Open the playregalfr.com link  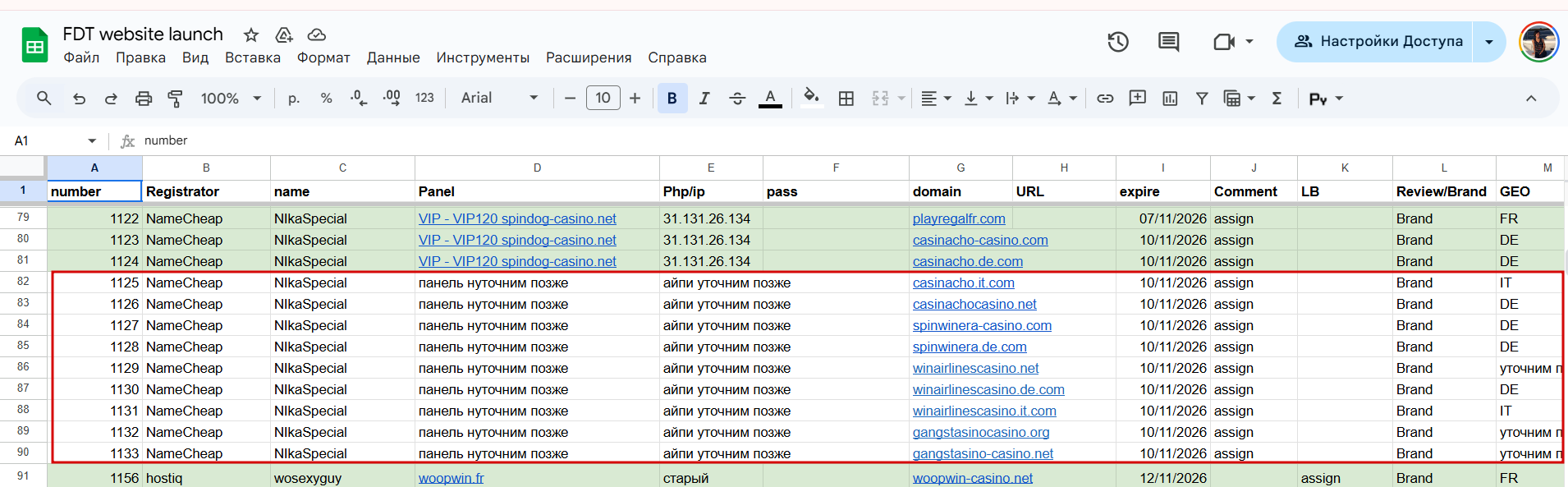(959, 218)
